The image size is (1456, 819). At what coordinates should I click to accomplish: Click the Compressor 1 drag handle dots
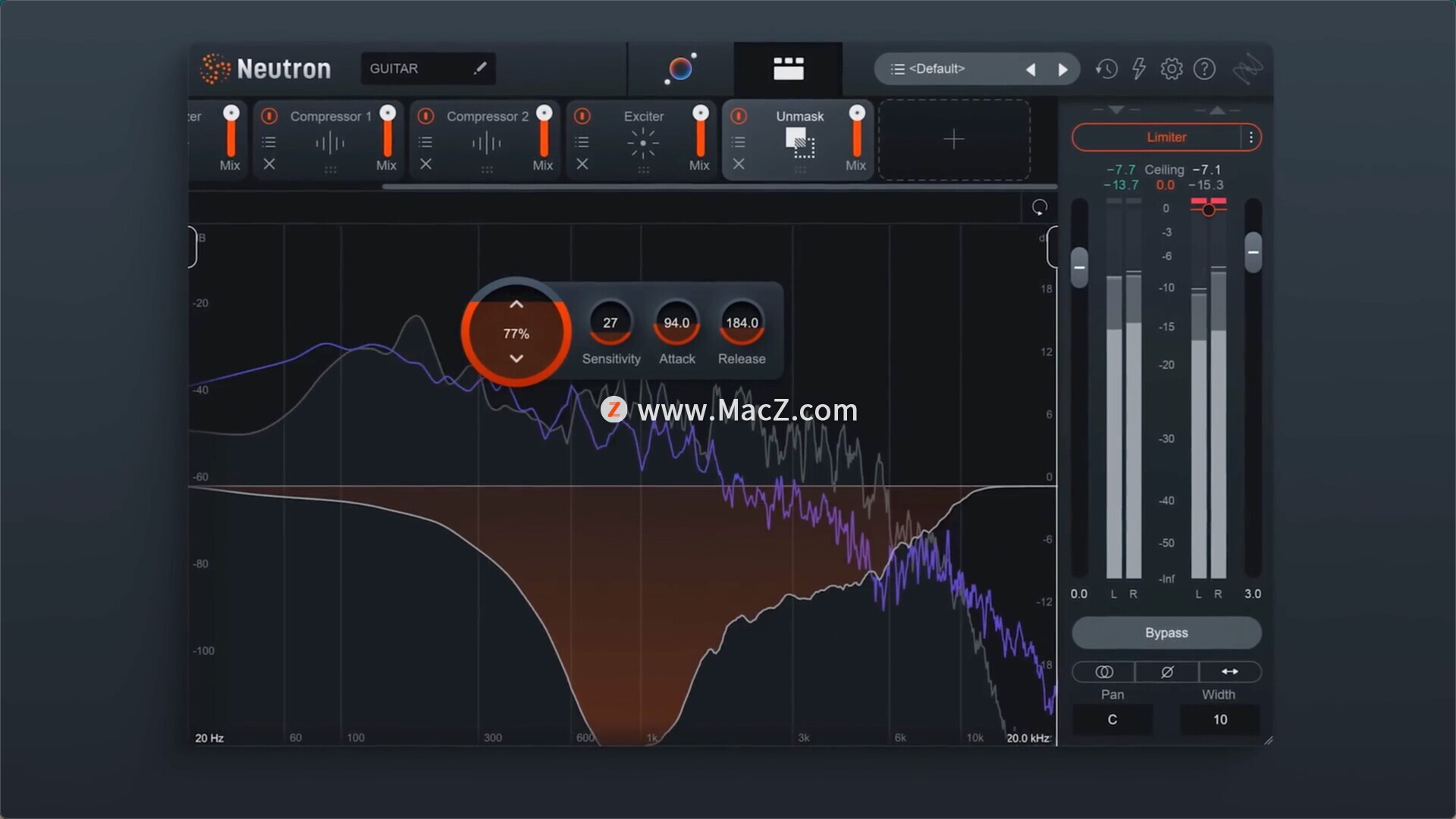pyautogui.click(x=331, y=170)
